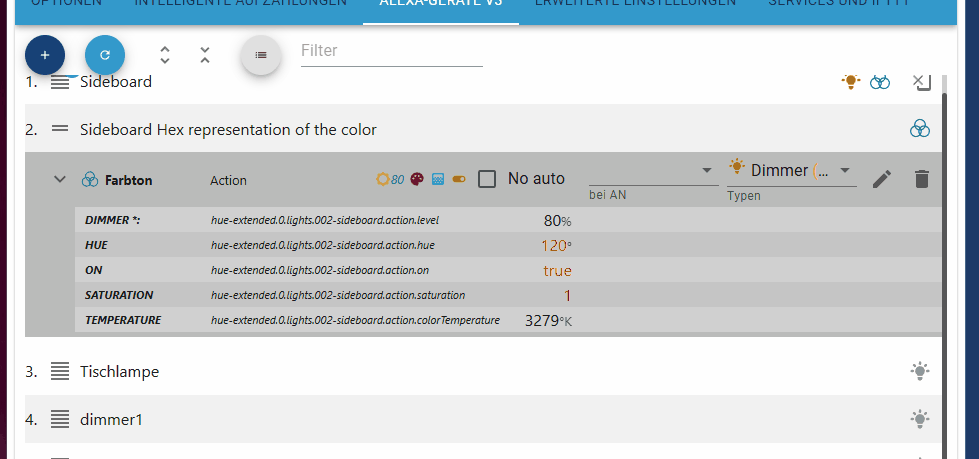This screenshot has width=979, height=459.
Task: Open the bei AN dropdown
Action: pos(653,171)
